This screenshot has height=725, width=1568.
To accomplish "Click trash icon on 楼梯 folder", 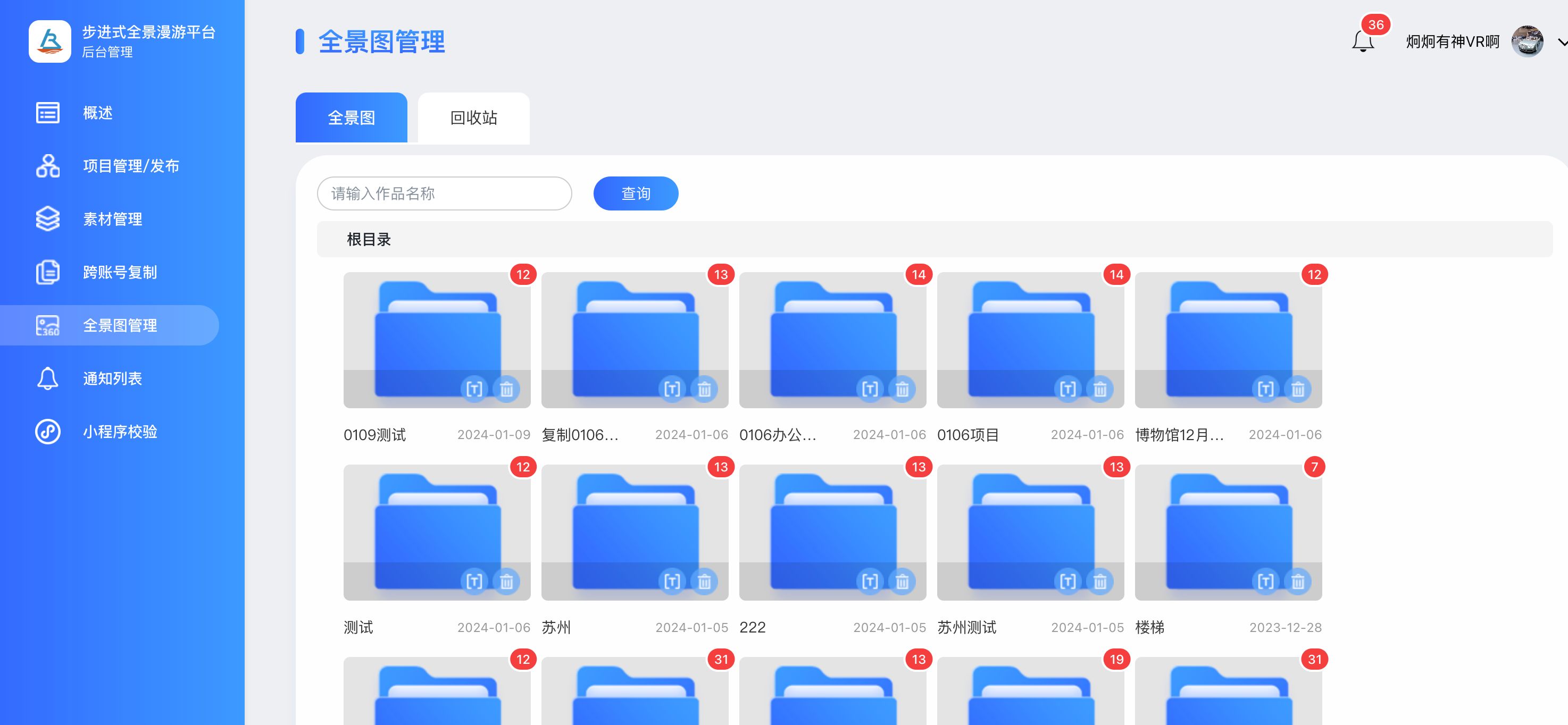I will (x=1298, y=581).
